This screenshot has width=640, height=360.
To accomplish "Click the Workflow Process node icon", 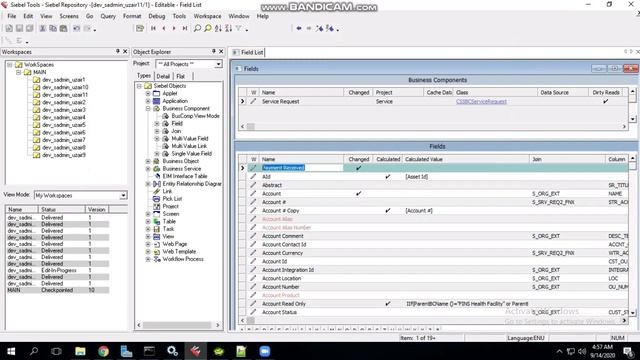I will 156,259.
